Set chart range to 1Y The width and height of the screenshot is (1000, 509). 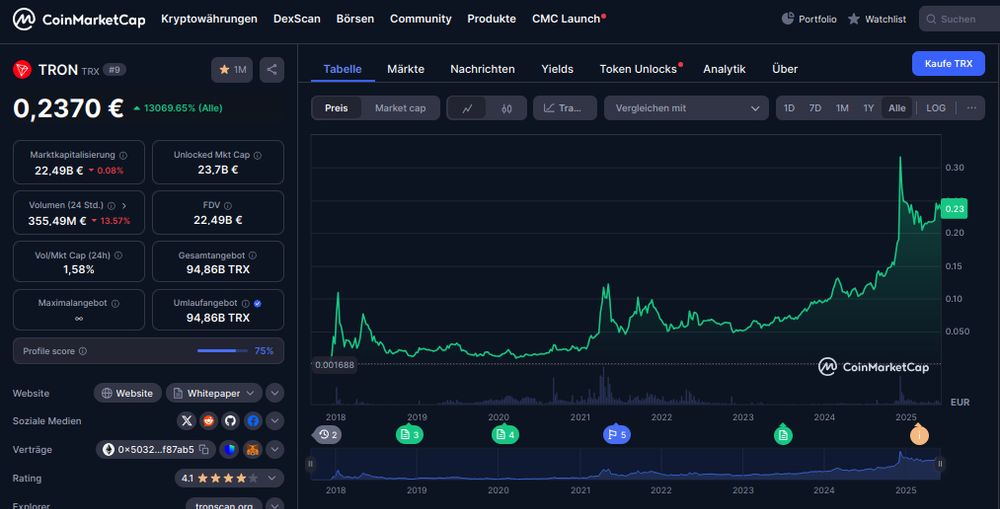(869, 108)
